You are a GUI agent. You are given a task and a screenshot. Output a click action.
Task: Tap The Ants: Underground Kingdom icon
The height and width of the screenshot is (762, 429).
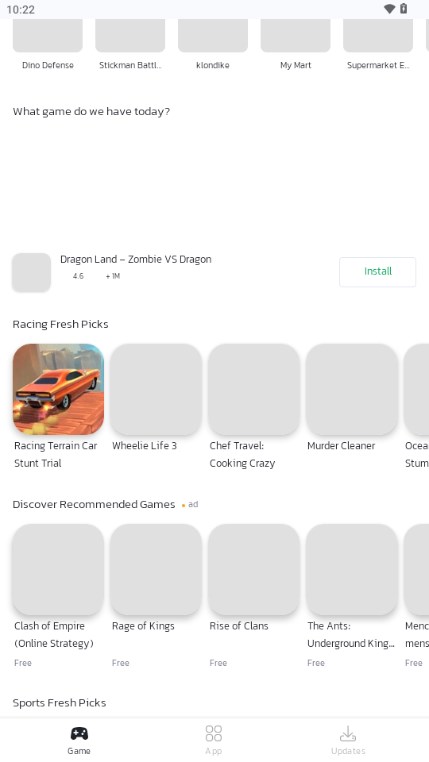coord(352,569)
